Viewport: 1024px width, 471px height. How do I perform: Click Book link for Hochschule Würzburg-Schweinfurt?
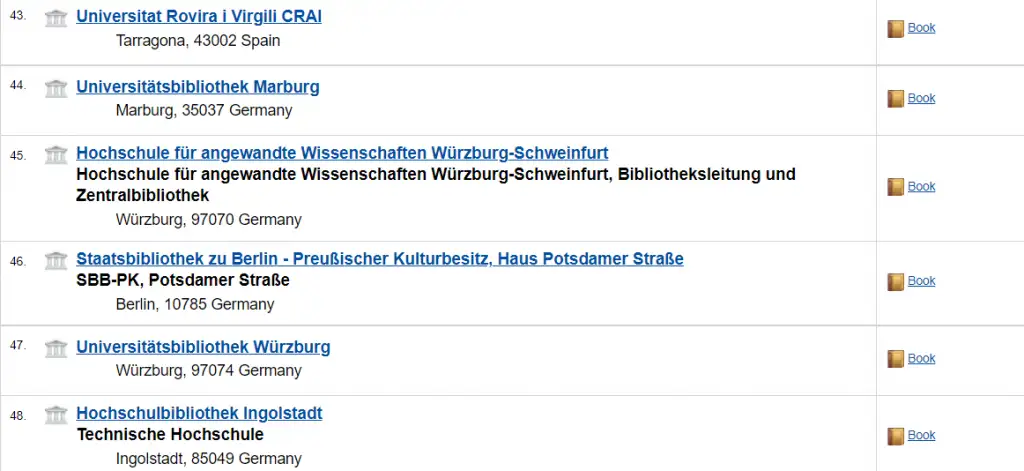click(x=921, y=186)
